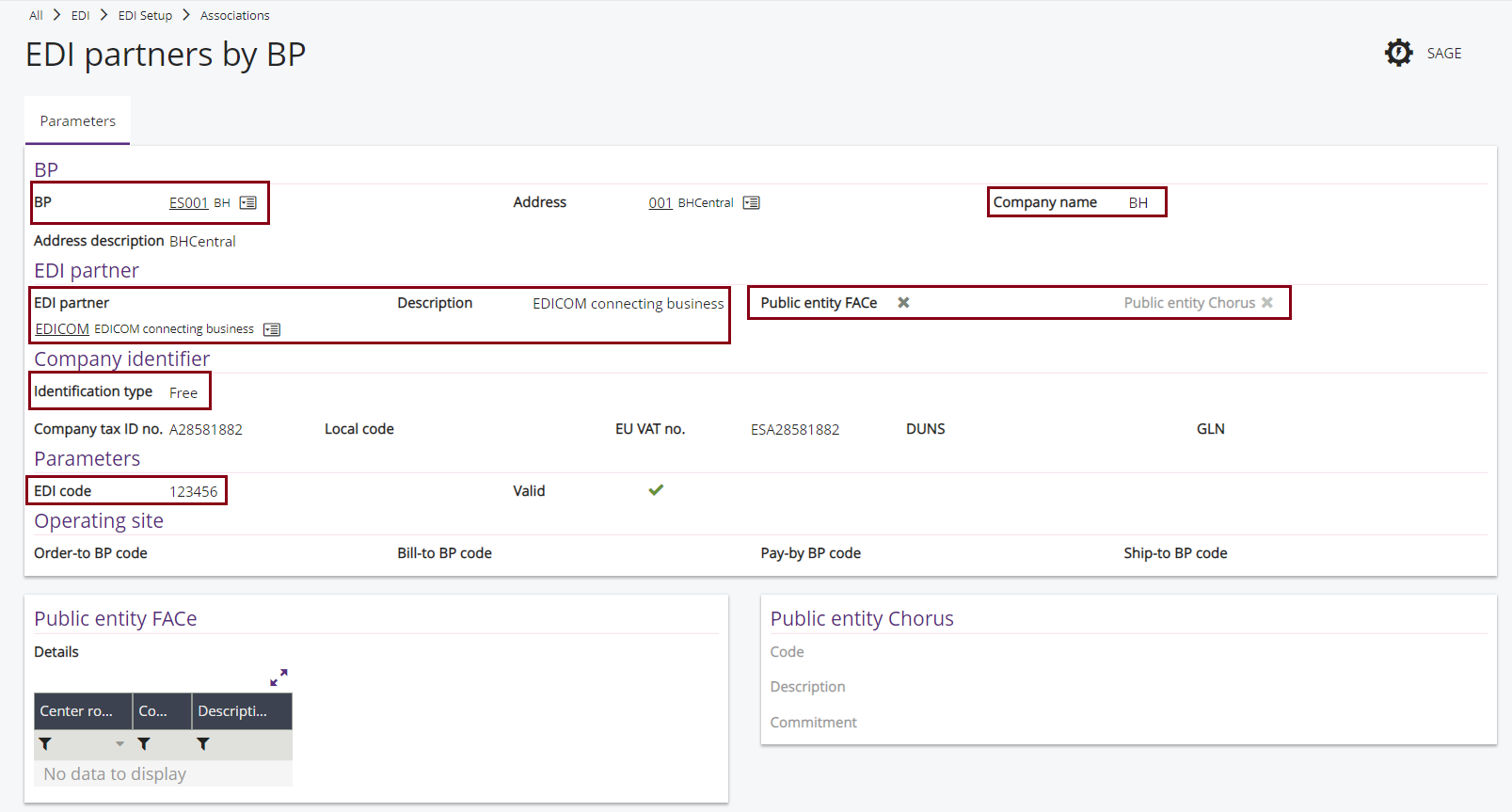Open the BP ES001 record card icon
Screen dimensions: 1512x812
click(247, 203)
